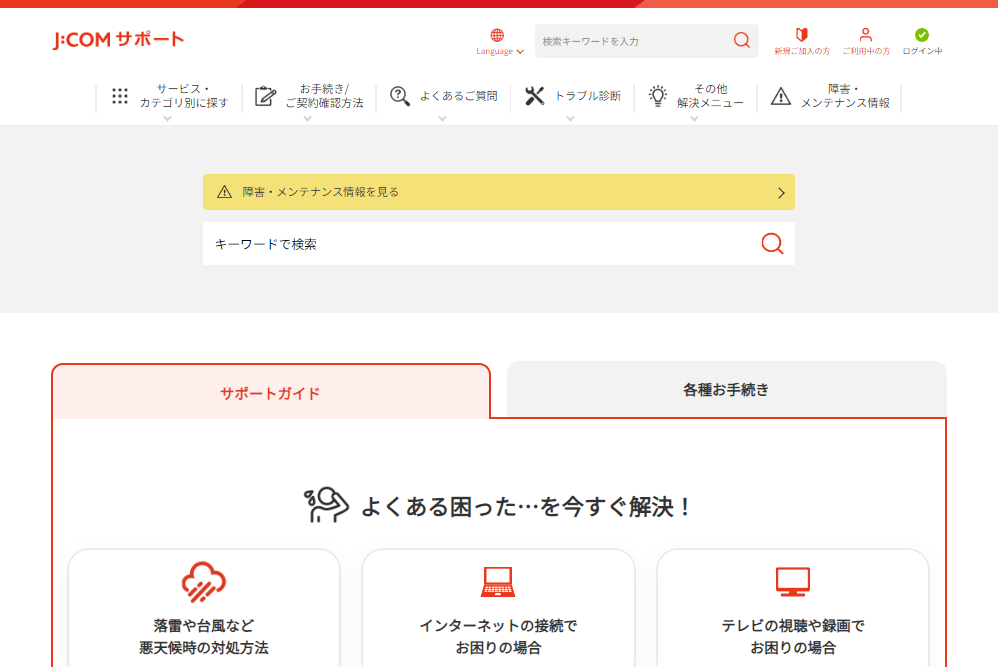This screenshot has height=667, width=998.
Task: Click the warning triangle for 障害・メンテナンス情報
Action: (x=782, y=96)
